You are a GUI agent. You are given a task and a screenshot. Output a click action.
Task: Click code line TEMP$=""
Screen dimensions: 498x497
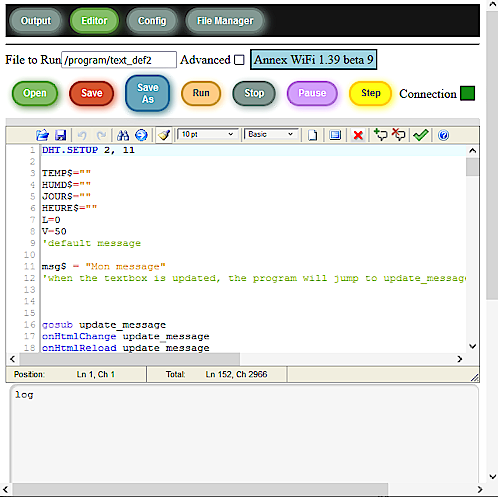[66, 173]
